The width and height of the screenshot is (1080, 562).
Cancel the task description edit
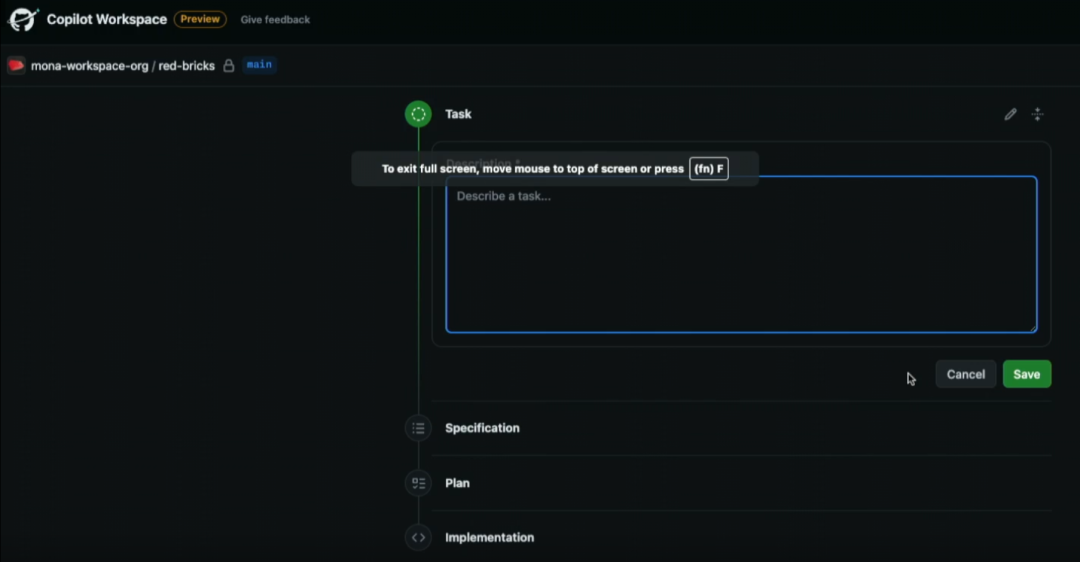(966, 374)
